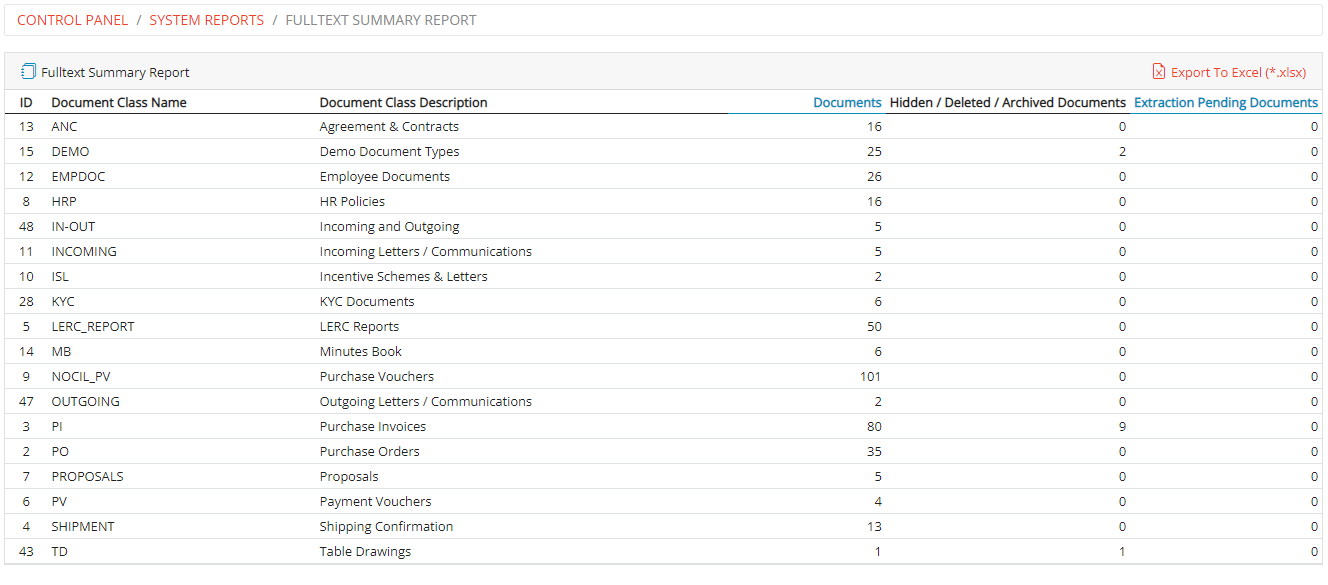The image size is (1328, 585).
Task: Sort by the Documents column
Action: [846, 102]
